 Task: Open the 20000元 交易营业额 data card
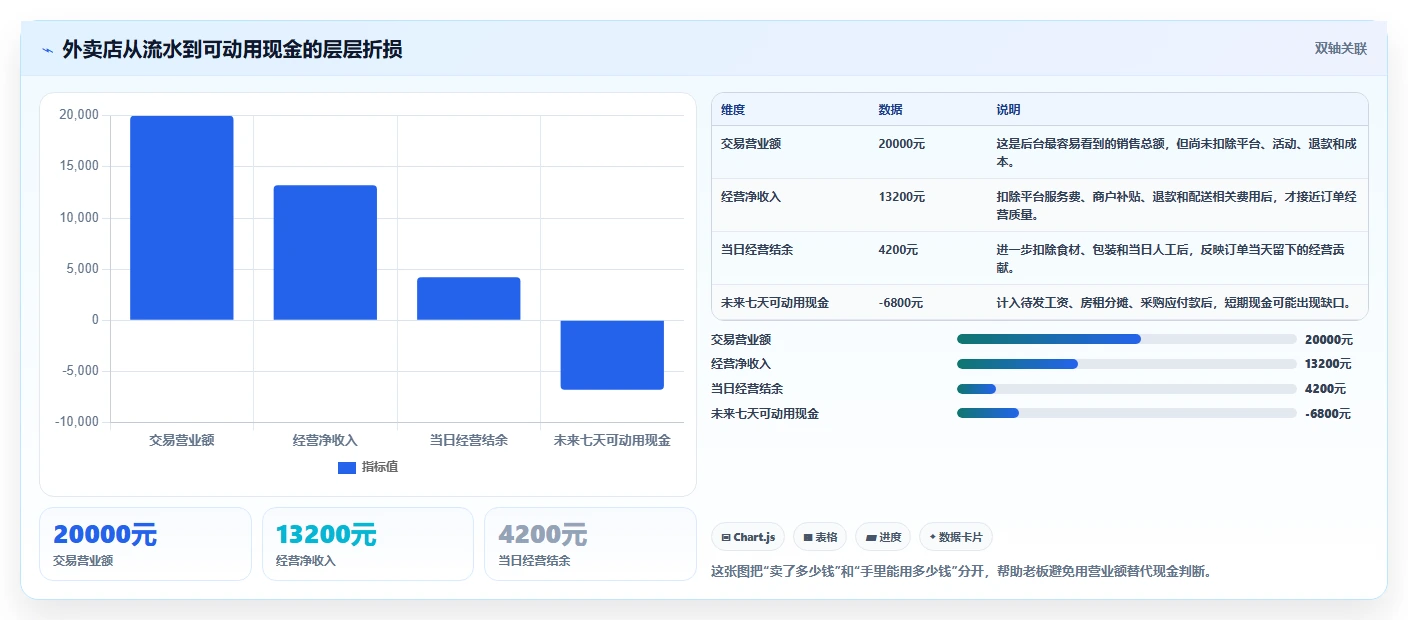point(145,544)
